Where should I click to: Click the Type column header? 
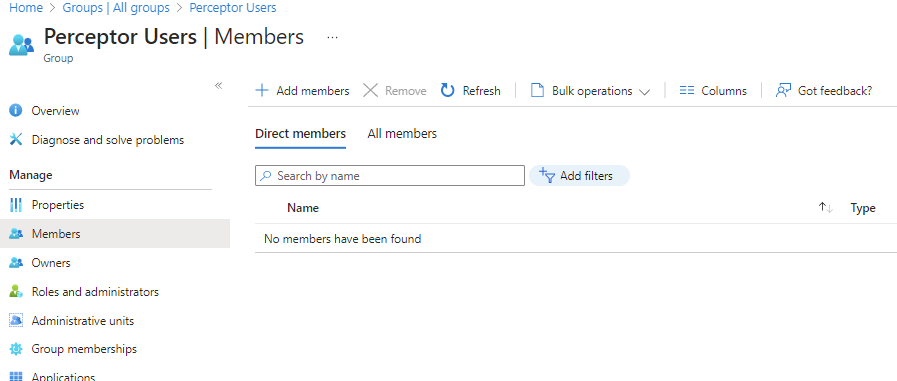click(x=863, y=208)
